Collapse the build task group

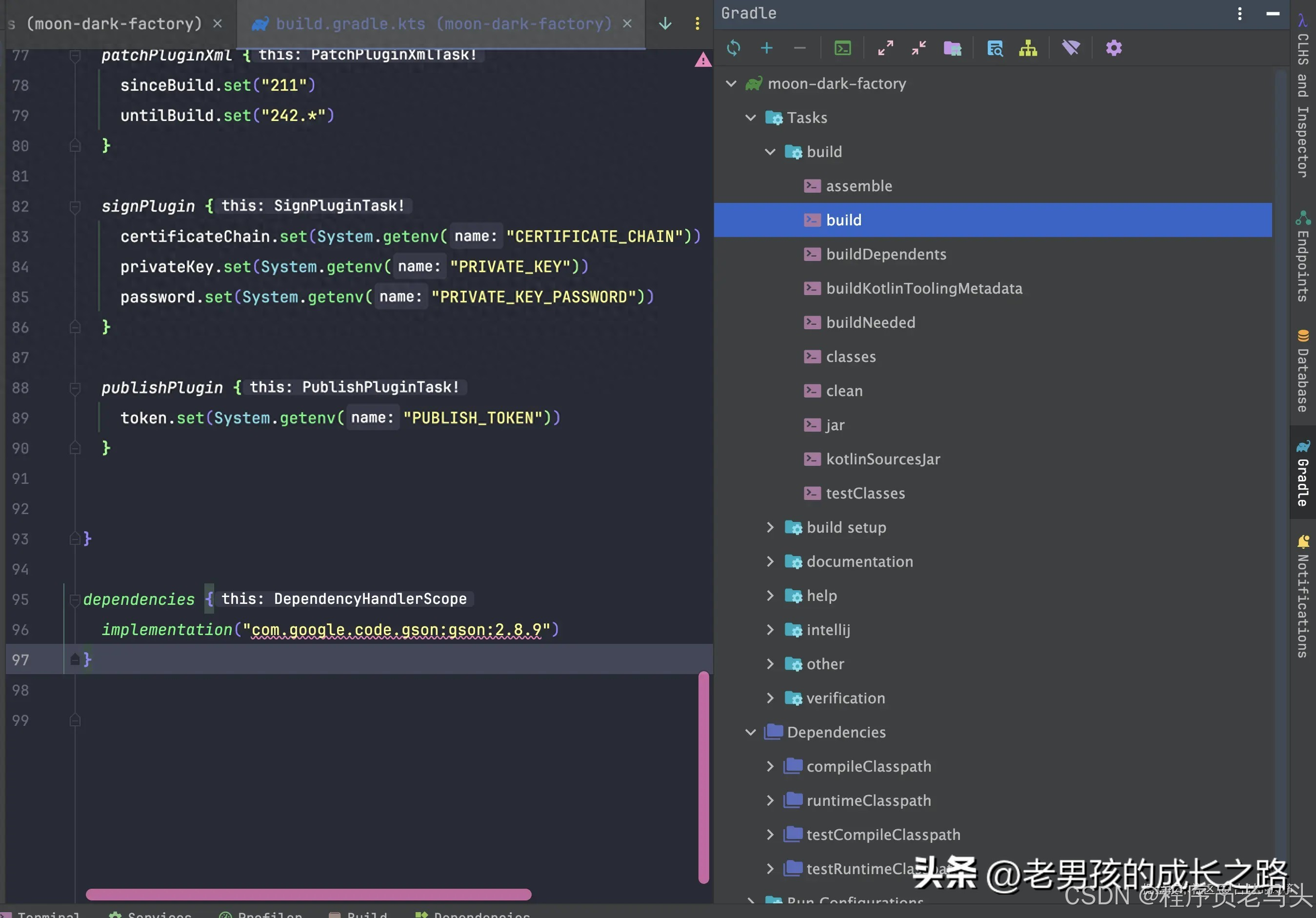point(770,152)
